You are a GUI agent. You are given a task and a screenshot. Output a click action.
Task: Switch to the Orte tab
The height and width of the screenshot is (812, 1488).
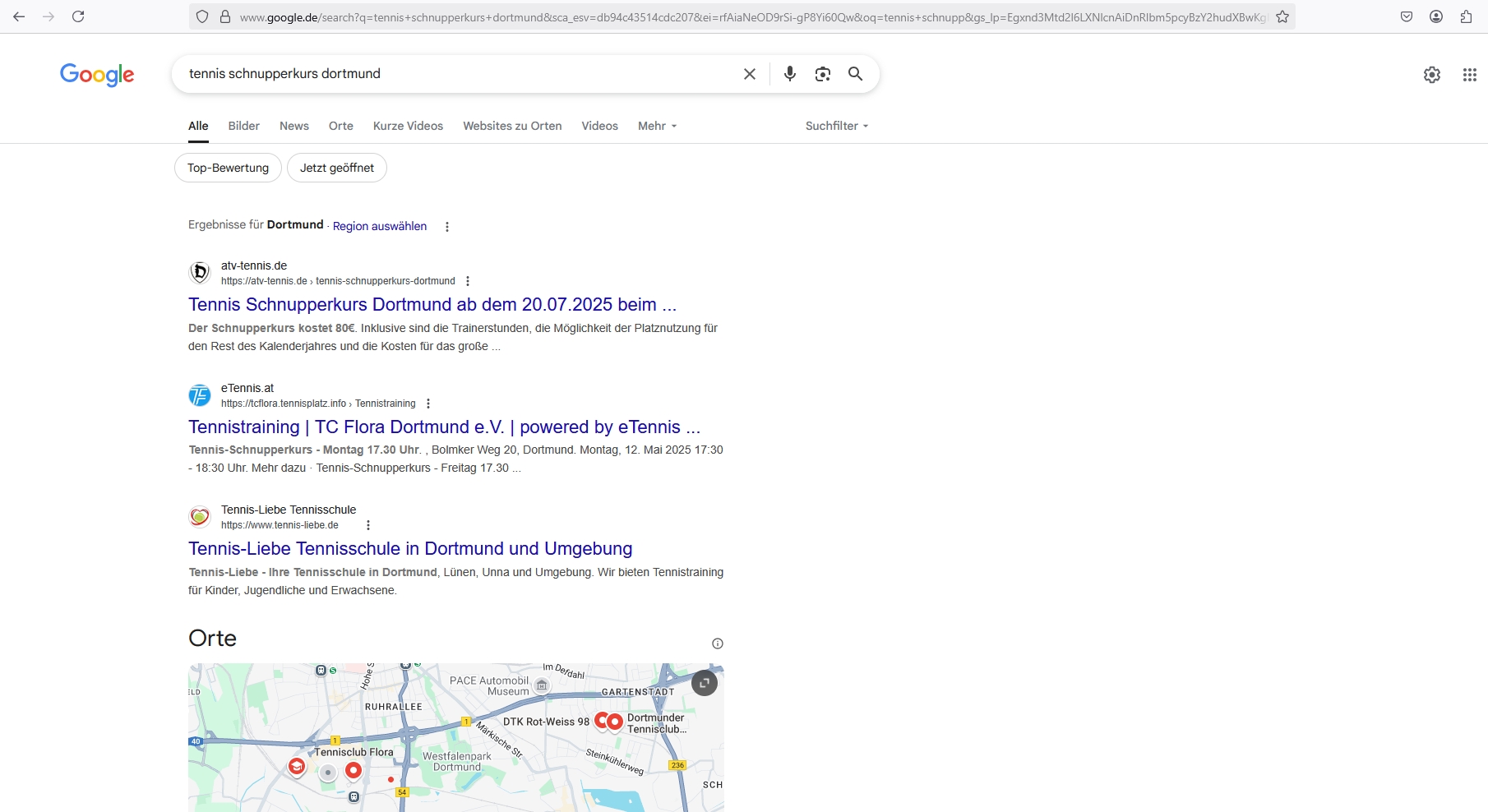pos(340,126)
